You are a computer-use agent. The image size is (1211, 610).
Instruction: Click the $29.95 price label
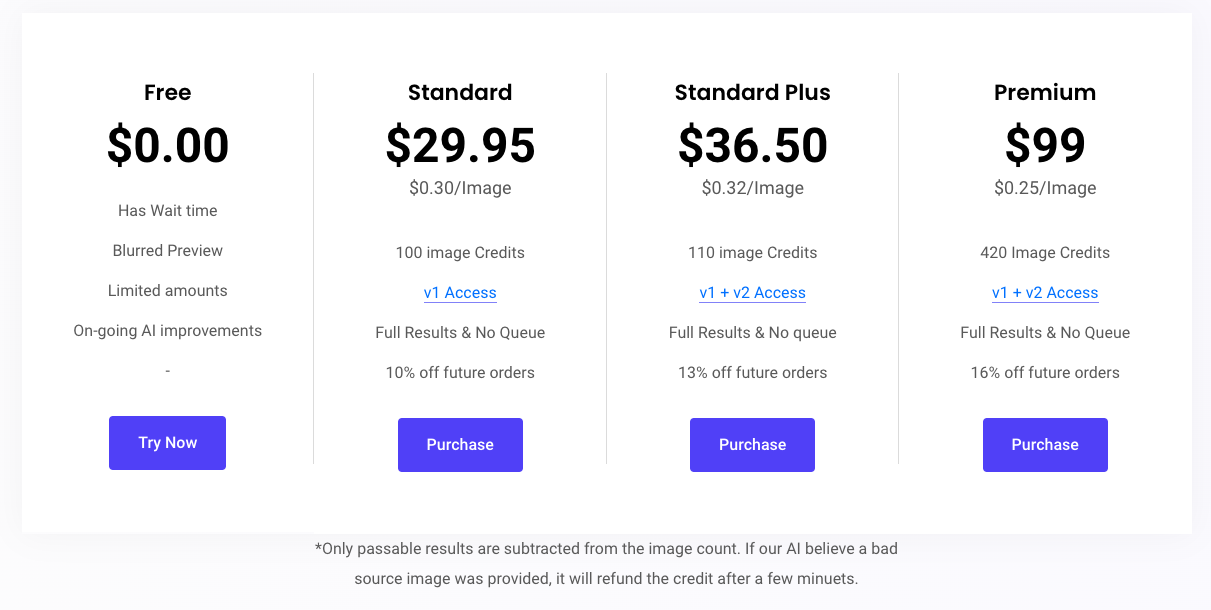coord(460,144)
